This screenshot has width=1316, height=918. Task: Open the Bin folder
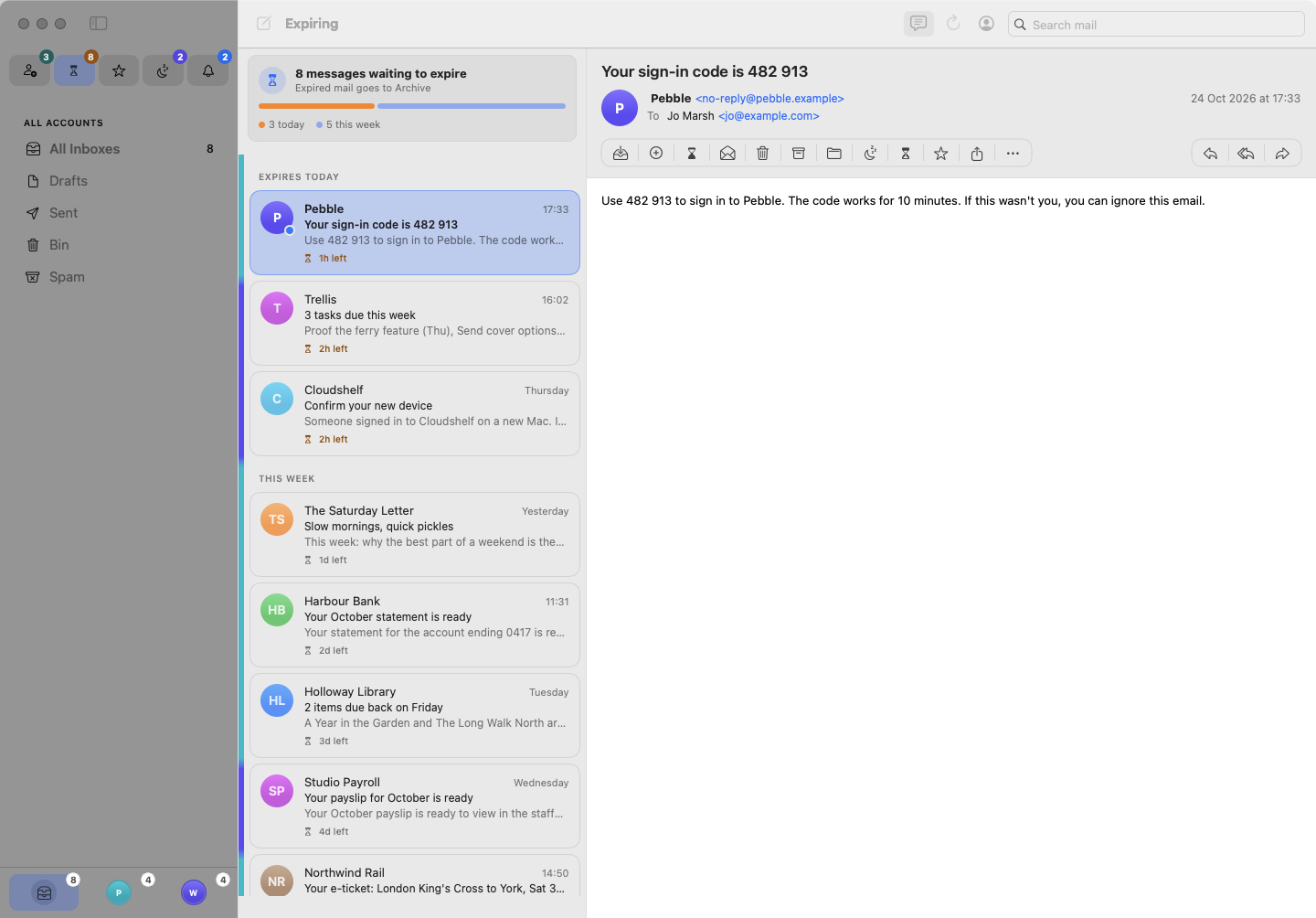pos(119,245)
